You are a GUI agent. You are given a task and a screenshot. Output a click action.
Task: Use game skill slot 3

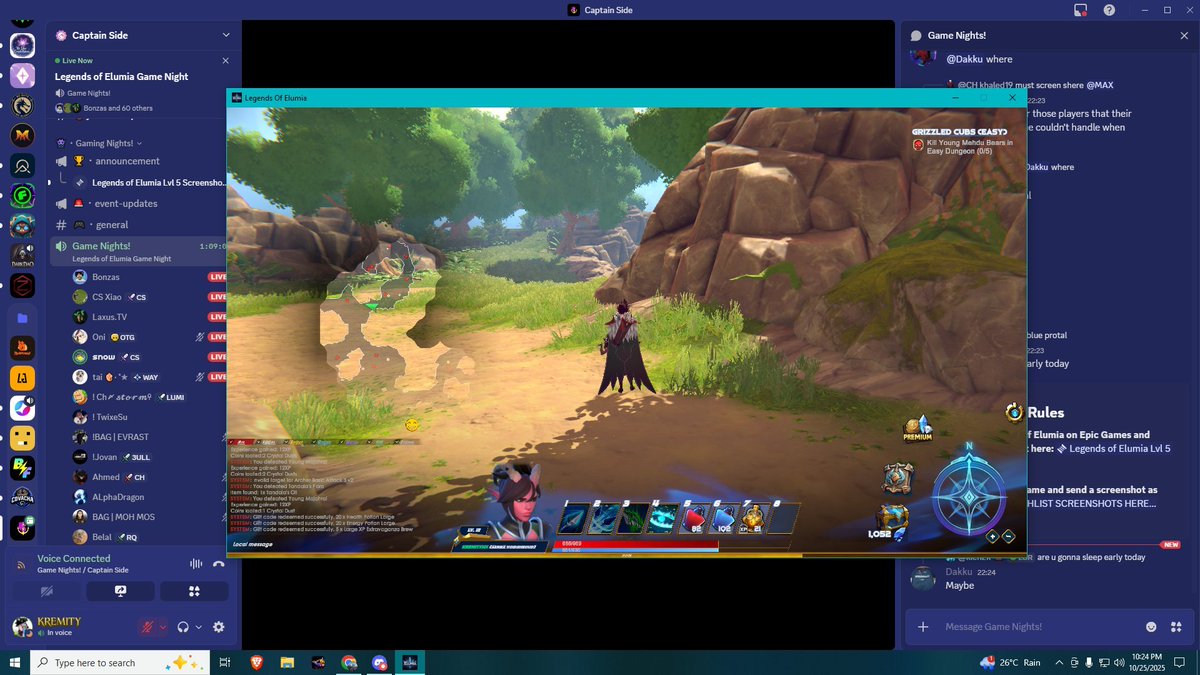(x=634, y=518)
